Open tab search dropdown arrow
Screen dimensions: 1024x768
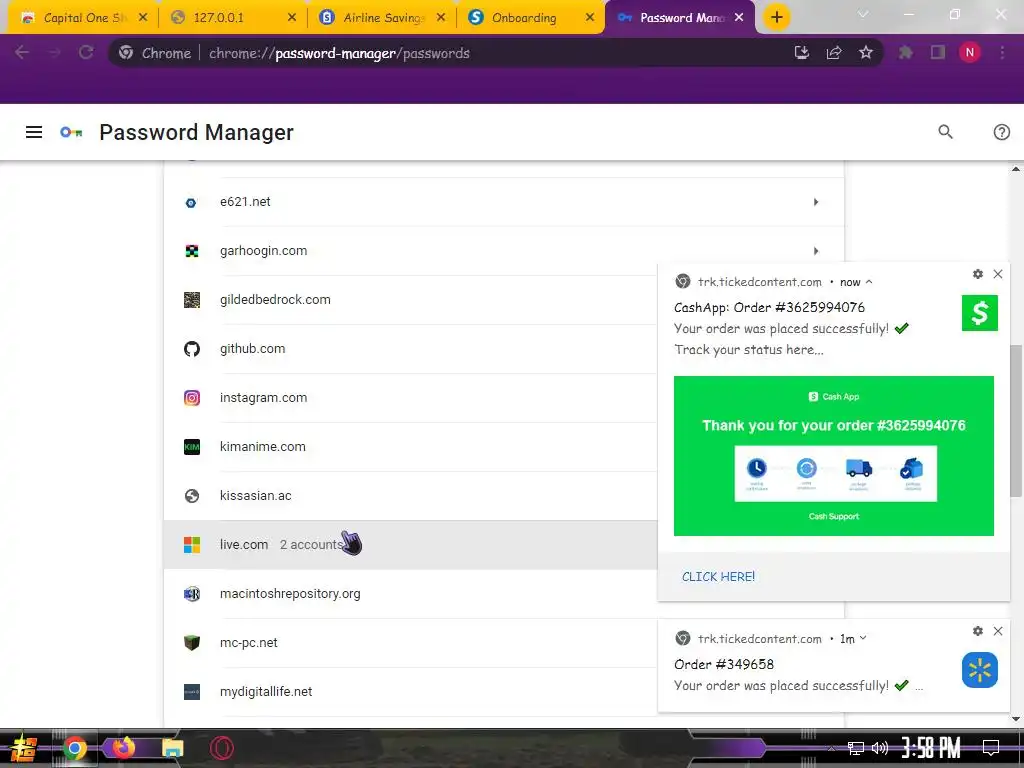[x=863, y=14]
